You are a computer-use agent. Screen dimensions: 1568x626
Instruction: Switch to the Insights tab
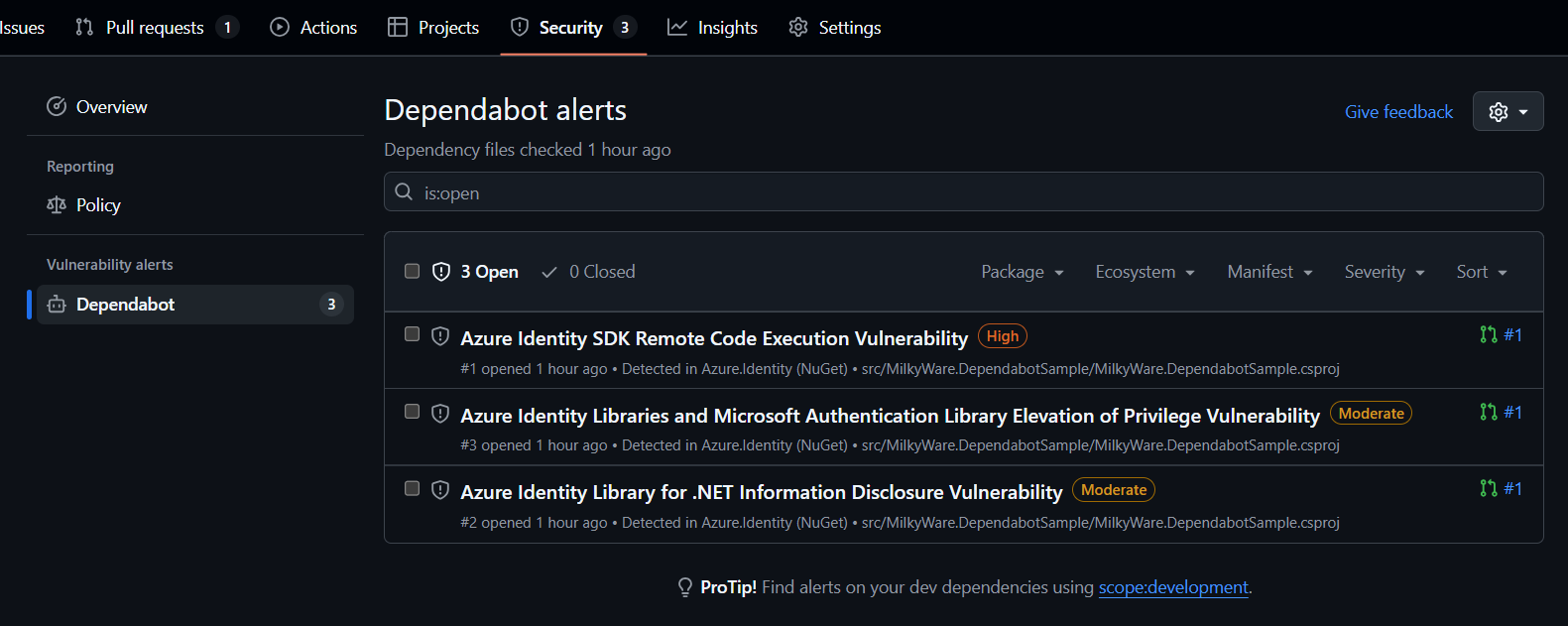pyautogui.click(x=712, y=28)
